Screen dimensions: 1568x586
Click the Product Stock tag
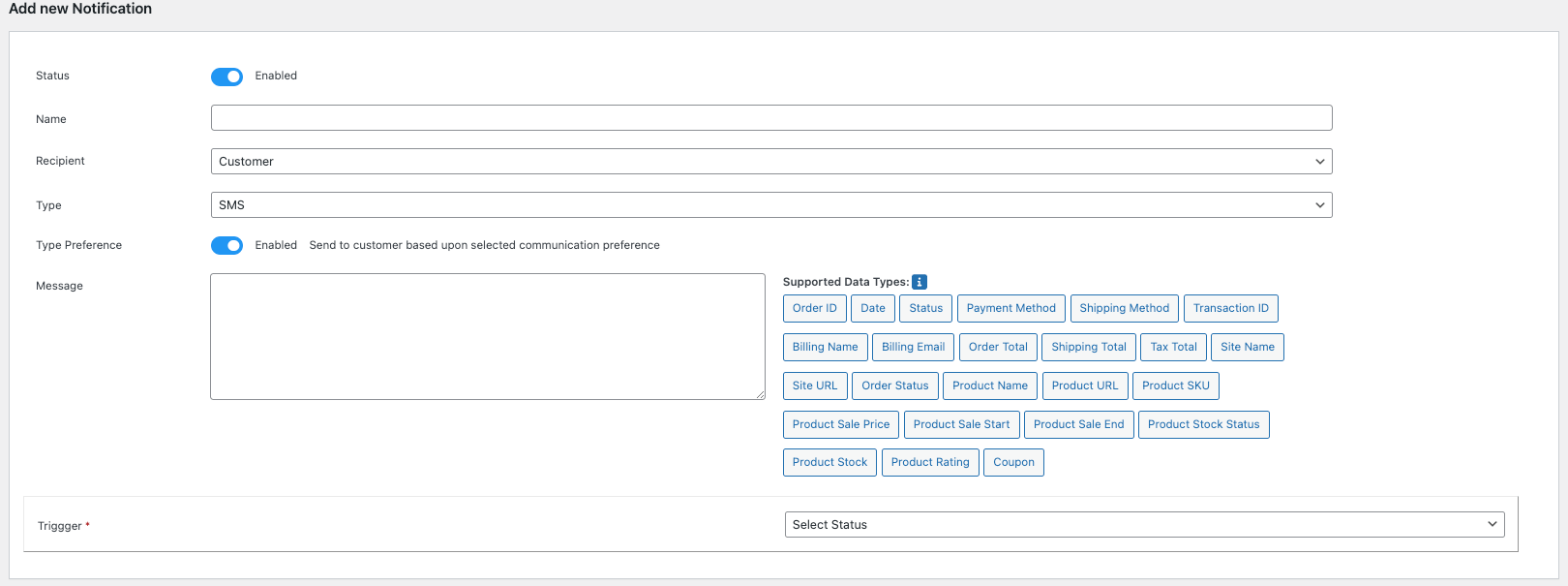tap(829, 462)
